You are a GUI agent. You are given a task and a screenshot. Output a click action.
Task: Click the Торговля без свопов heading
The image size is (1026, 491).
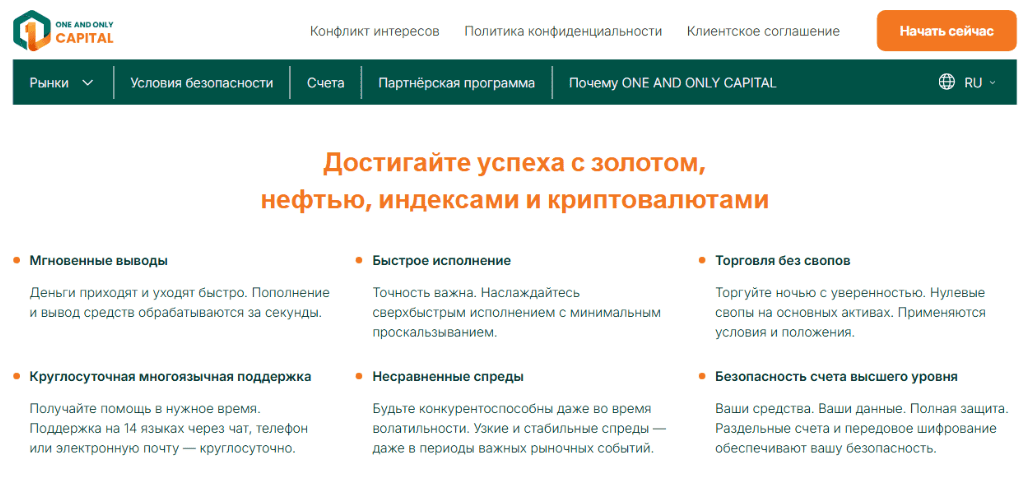pos(783,261)
